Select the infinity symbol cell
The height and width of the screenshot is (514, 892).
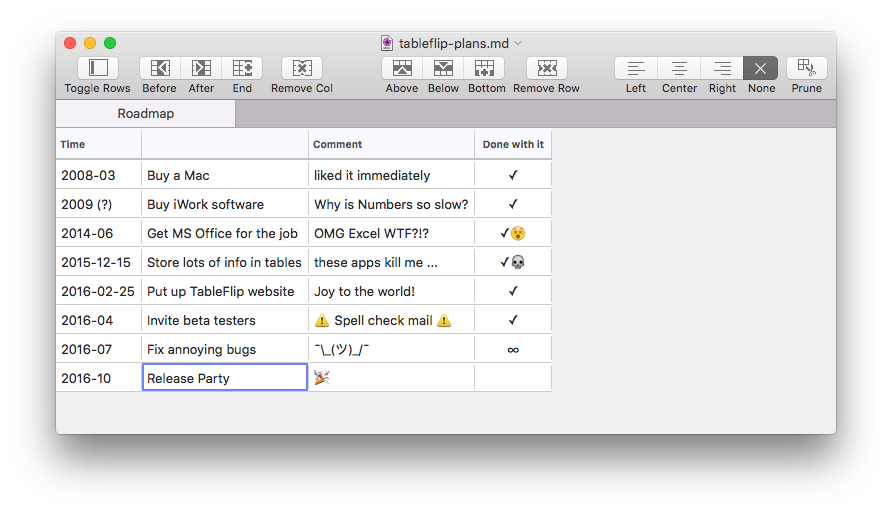tap(513, 349)
